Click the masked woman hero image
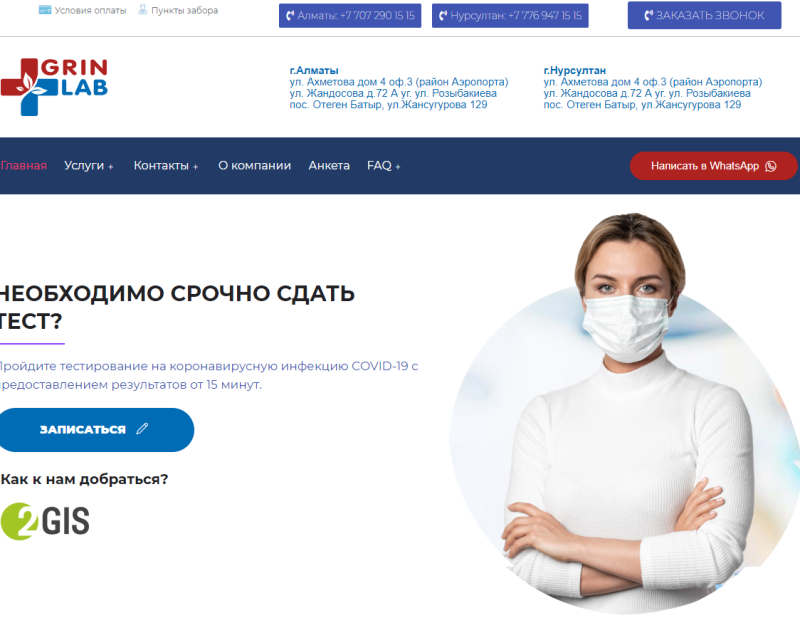 [625, 413]
